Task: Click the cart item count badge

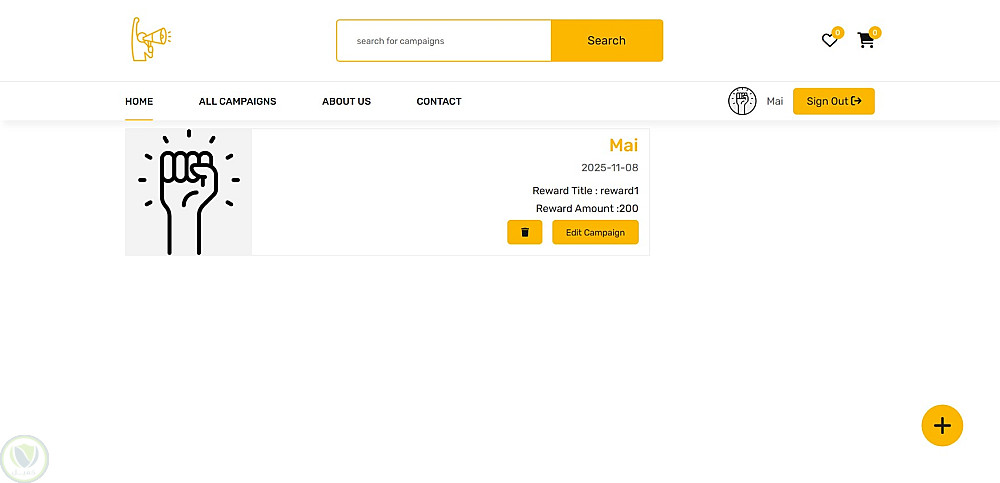Action: (875, 32)
